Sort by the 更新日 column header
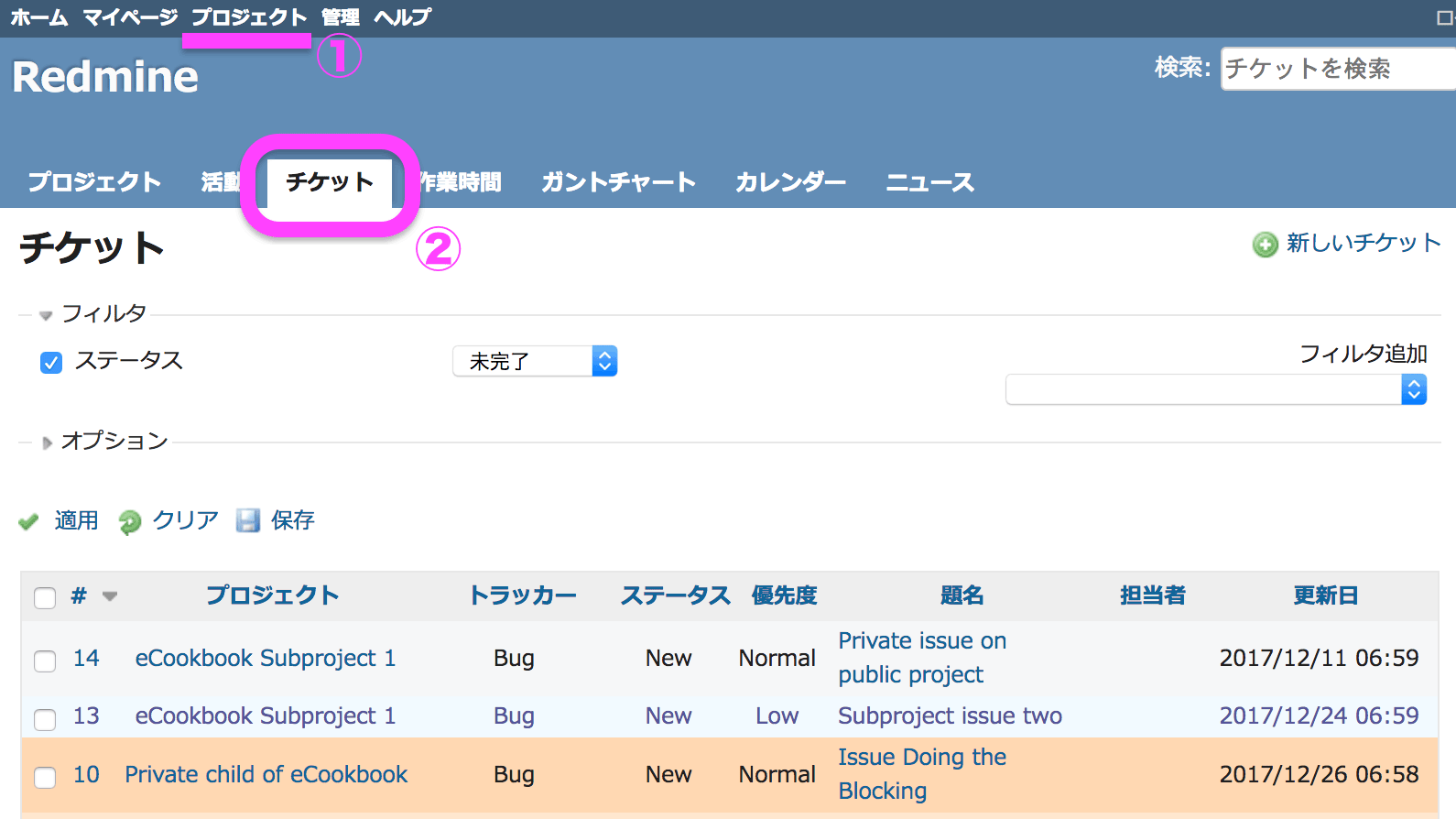 [1326, 595]
